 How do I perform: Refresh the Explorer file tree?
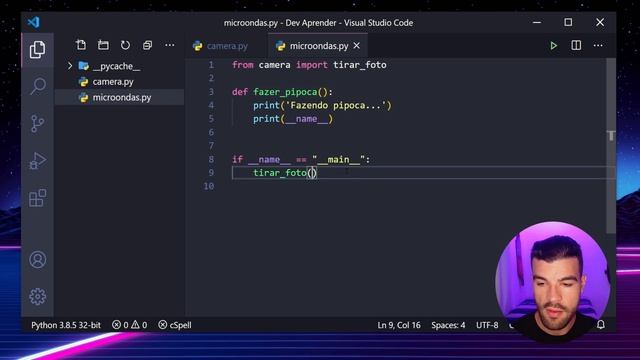tap(125, 45)
